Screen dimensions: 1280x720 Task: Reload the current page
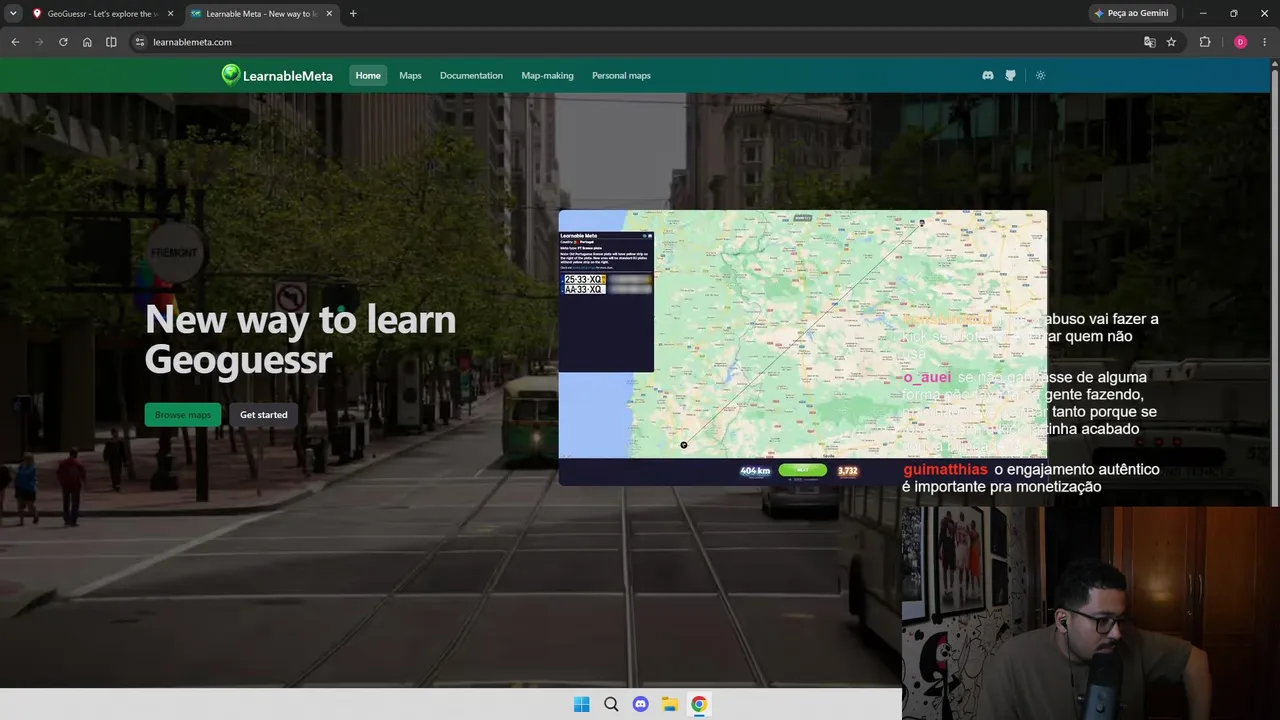click(x=63, y=42)
